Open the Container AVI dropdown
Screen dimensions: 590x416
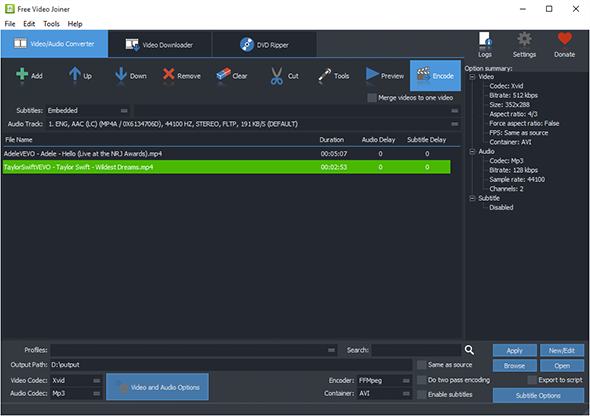click(384, 393)
